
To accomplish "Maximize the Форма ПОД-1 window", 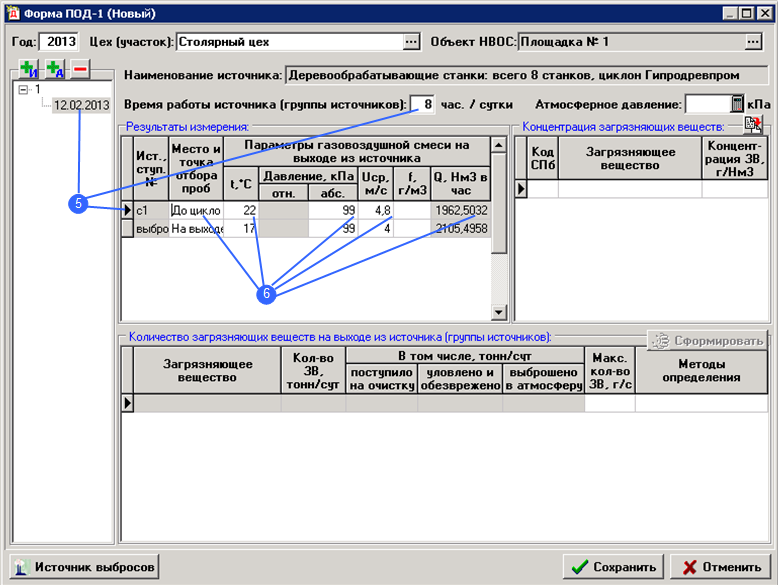I will (x=747, y=13).
